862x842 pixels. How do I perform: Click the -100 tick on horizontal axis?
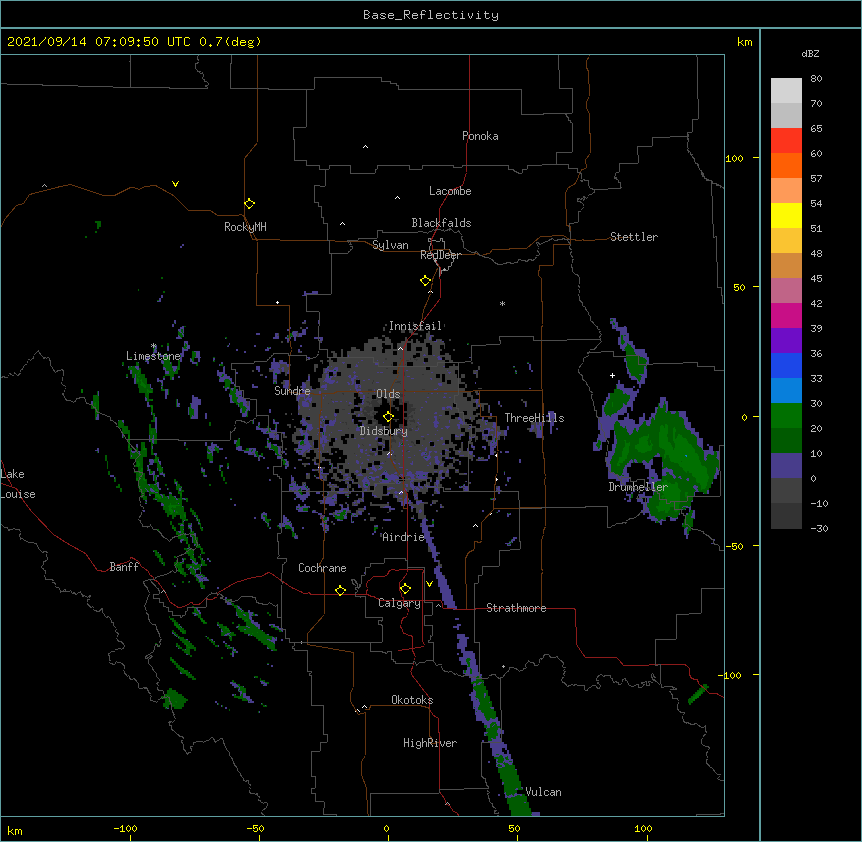coord(125,828)
